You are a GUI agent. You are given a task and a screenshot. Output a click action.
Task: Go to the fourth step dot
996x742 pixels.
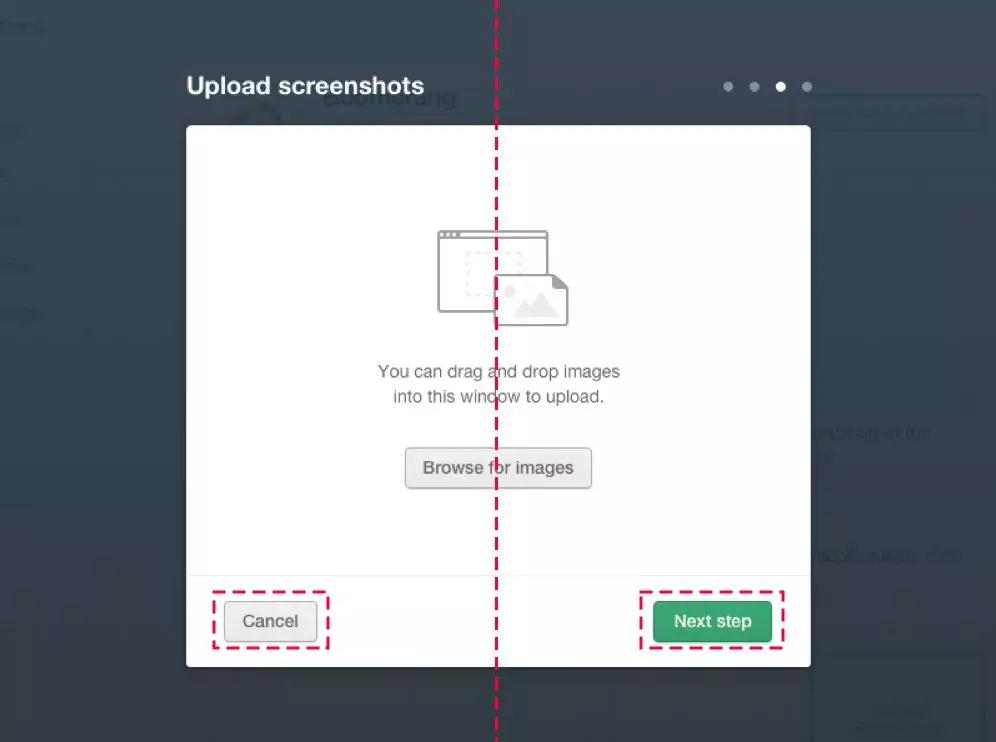point(807,86)
